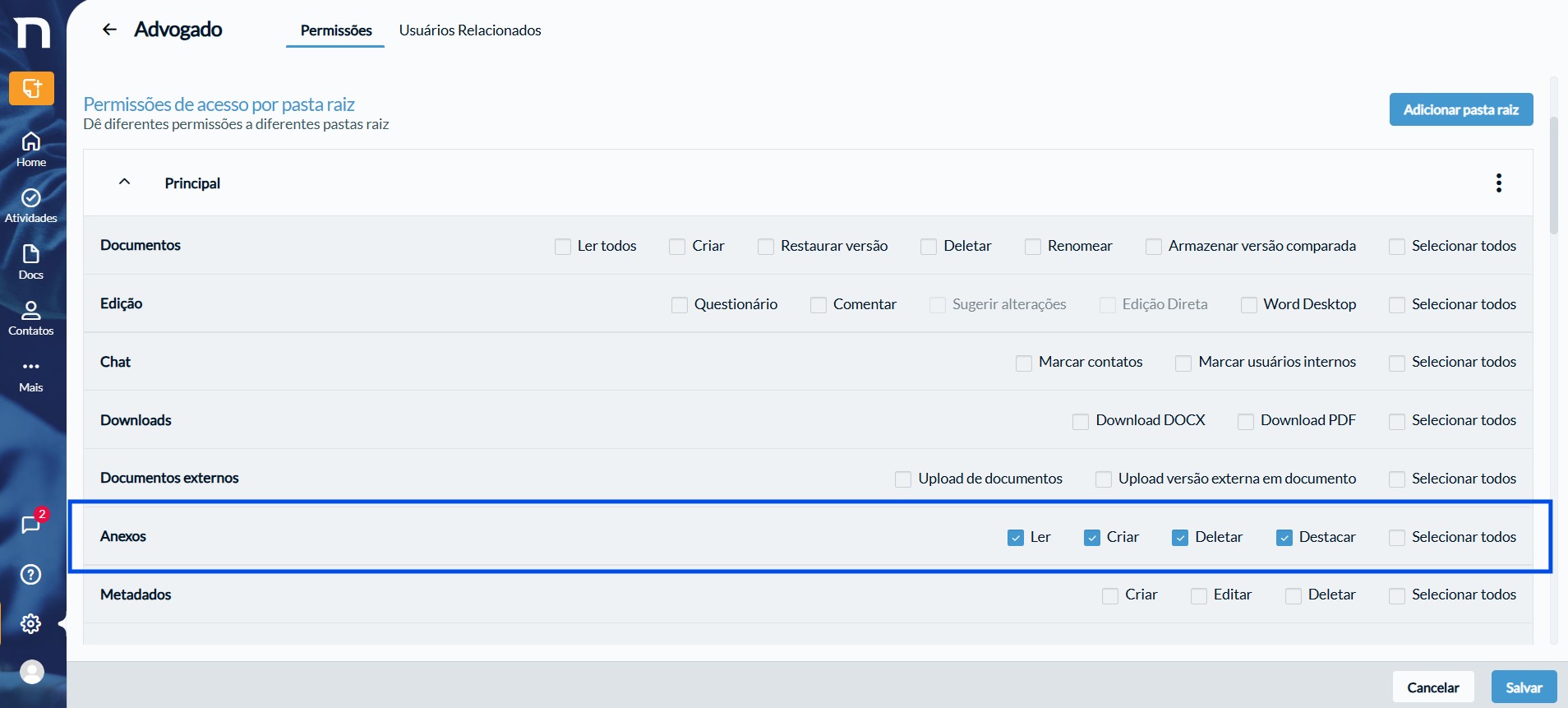Viewport: 1568px width, 708px height.
Task: Open chat messages with 2 notifications
Action: pyautogui.click(x=31, y=524)
